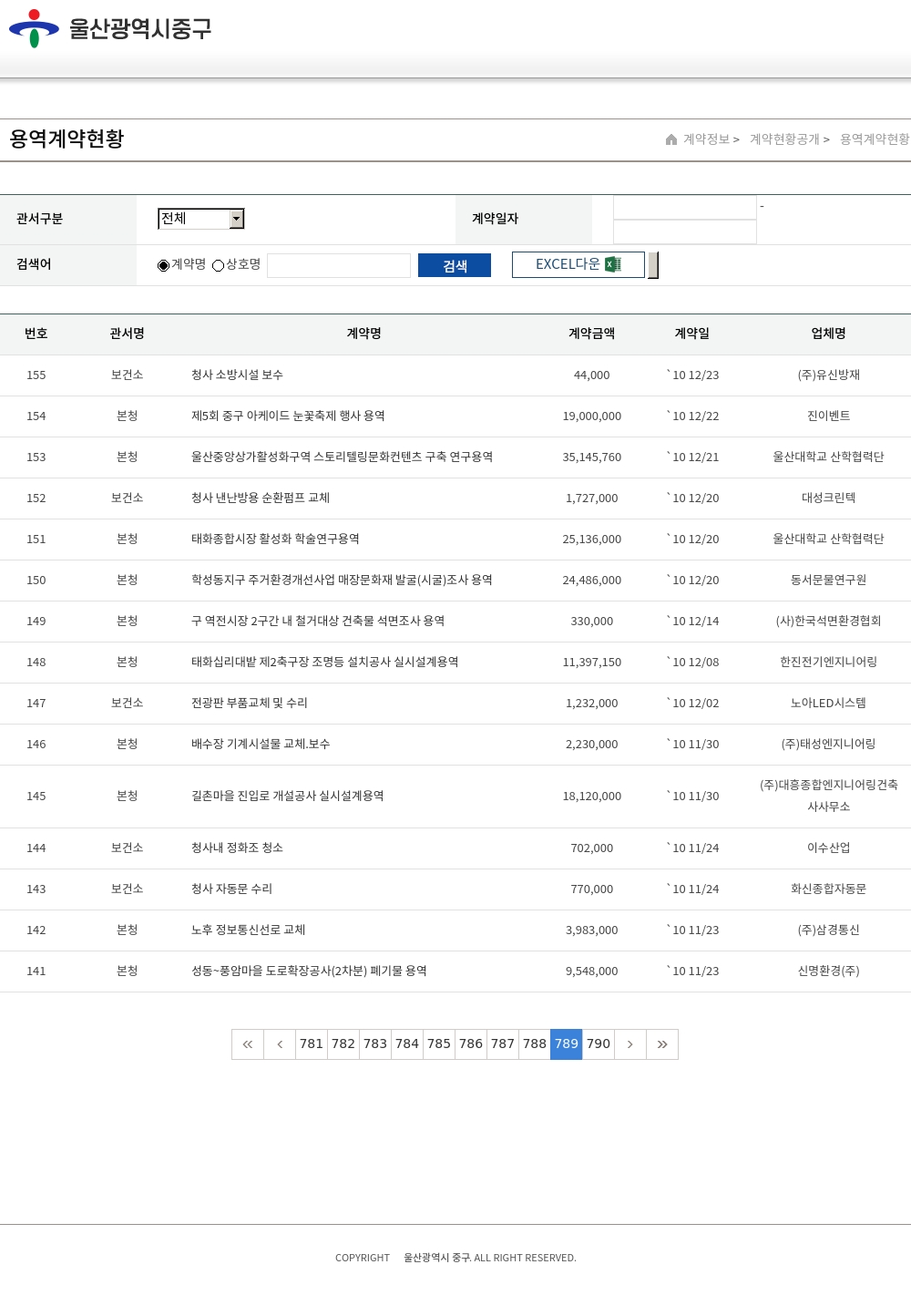Click the 관서구분 dropdown arrow

pos(237,219)
